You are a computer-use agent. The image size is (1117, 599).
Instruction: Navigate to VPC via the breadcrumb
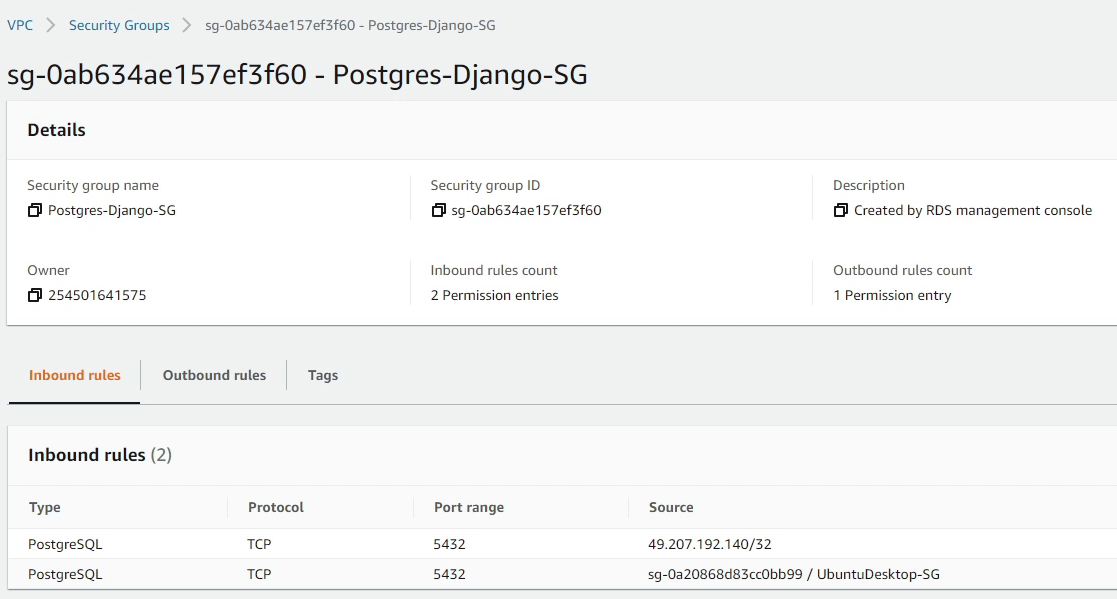click(21, 24)
